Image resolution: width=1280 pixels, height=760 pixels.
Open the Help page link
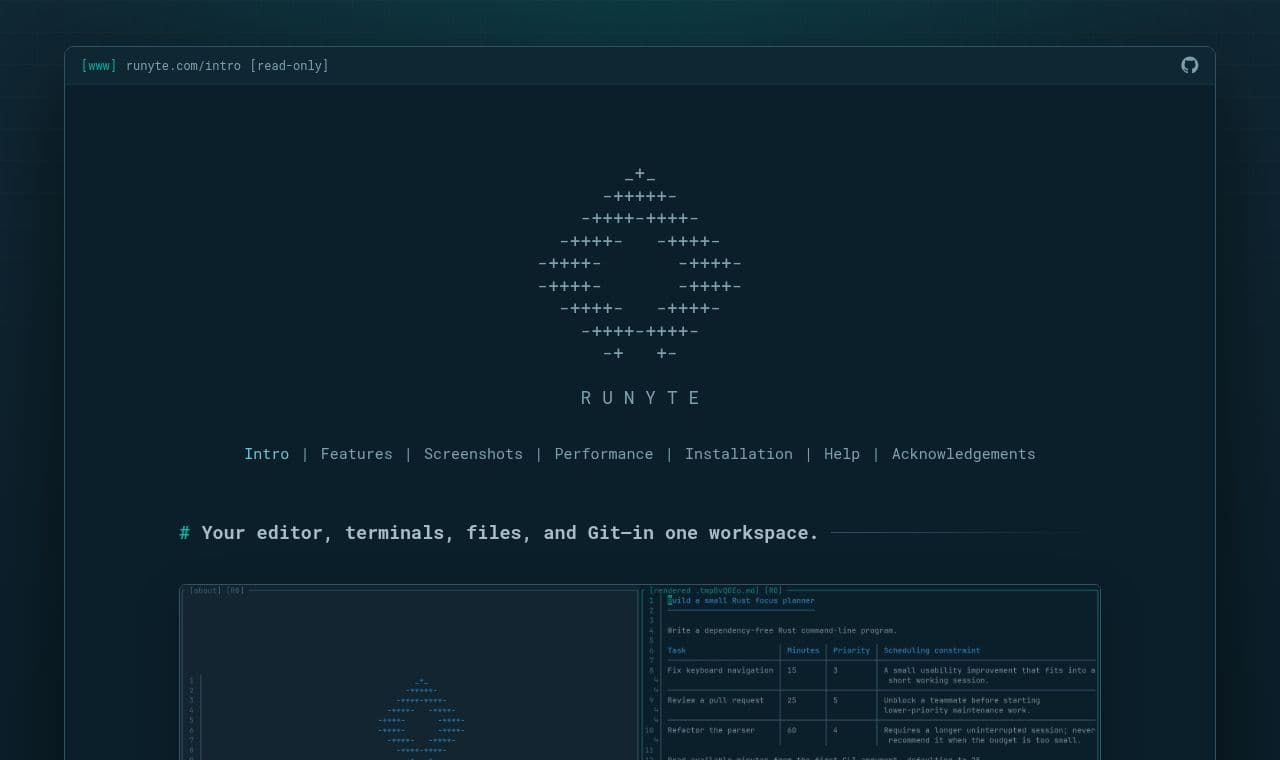(x=841, y=454)
